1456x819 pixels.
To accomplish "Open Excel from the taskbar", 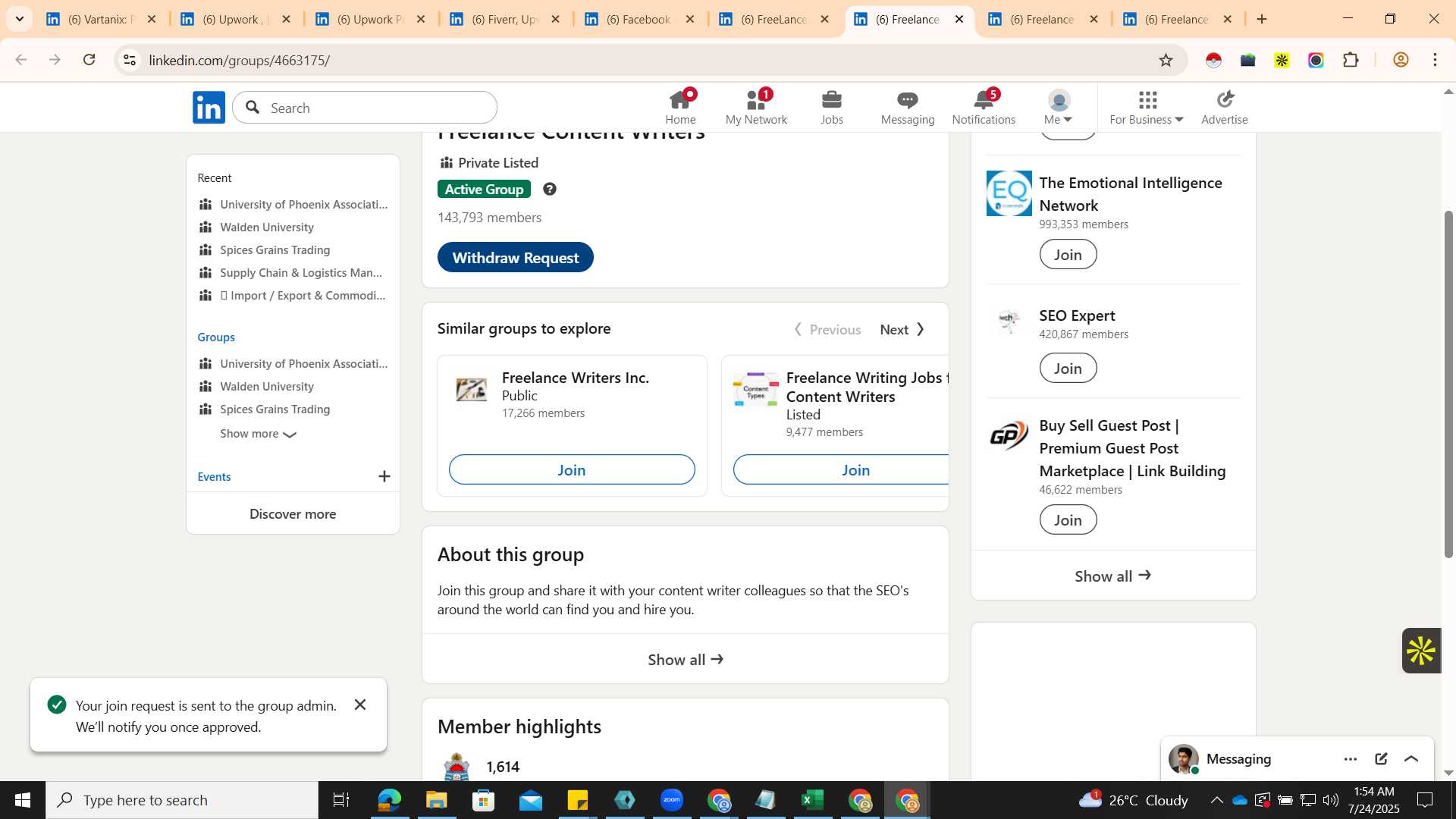I will click(x=813, y=800).
